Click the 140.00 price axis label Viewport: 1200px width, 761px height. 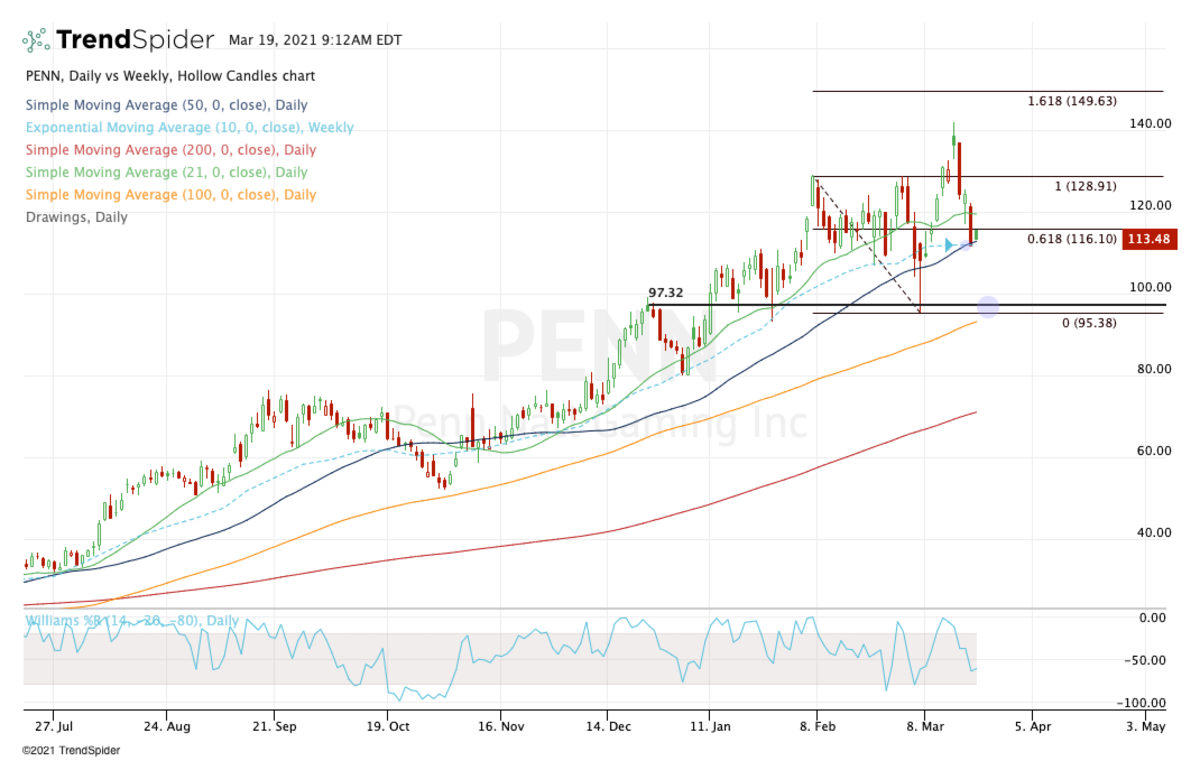click(x=1150, y=124)
